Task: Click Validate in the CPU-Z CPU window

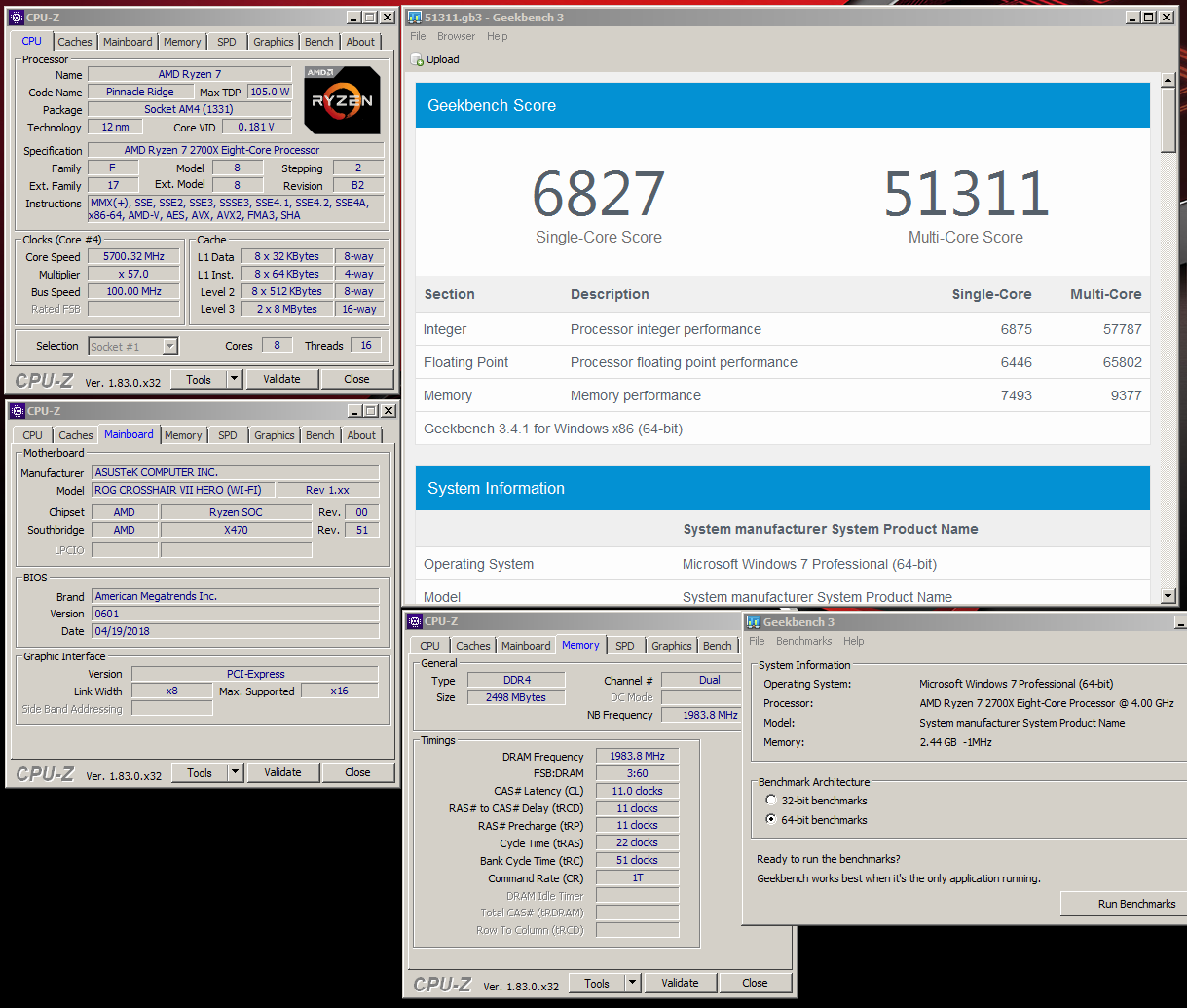Action: [282, 379]
